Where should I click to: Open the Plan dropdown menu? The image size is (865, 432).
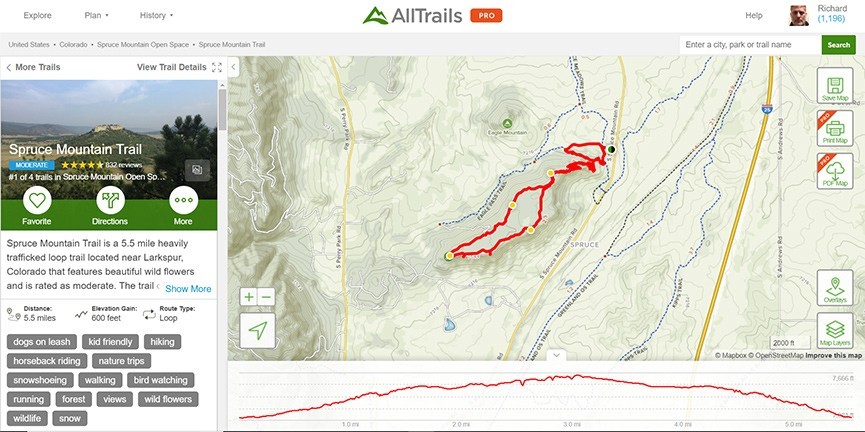coord(97,15)
